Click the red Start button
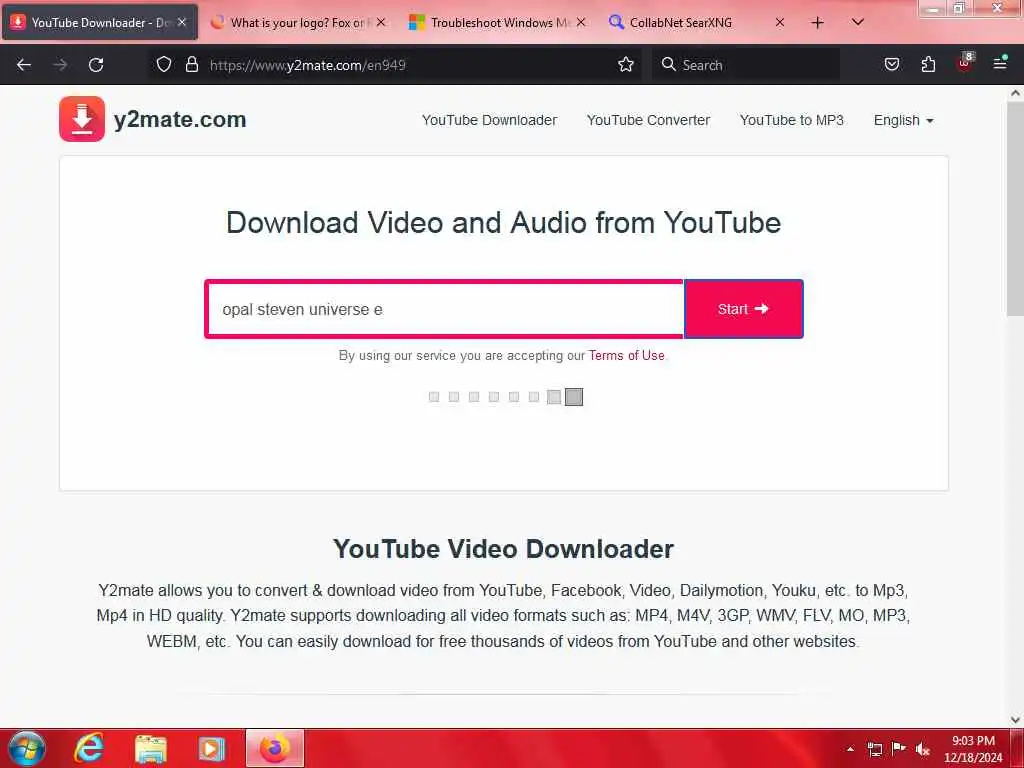1024x768 pixels. pos(743,309)
